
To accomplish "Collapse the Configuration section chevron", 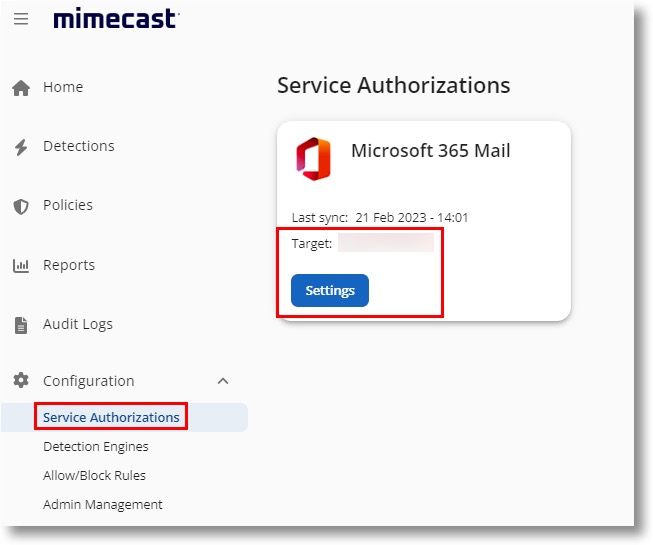I will [x=223, y=381].
